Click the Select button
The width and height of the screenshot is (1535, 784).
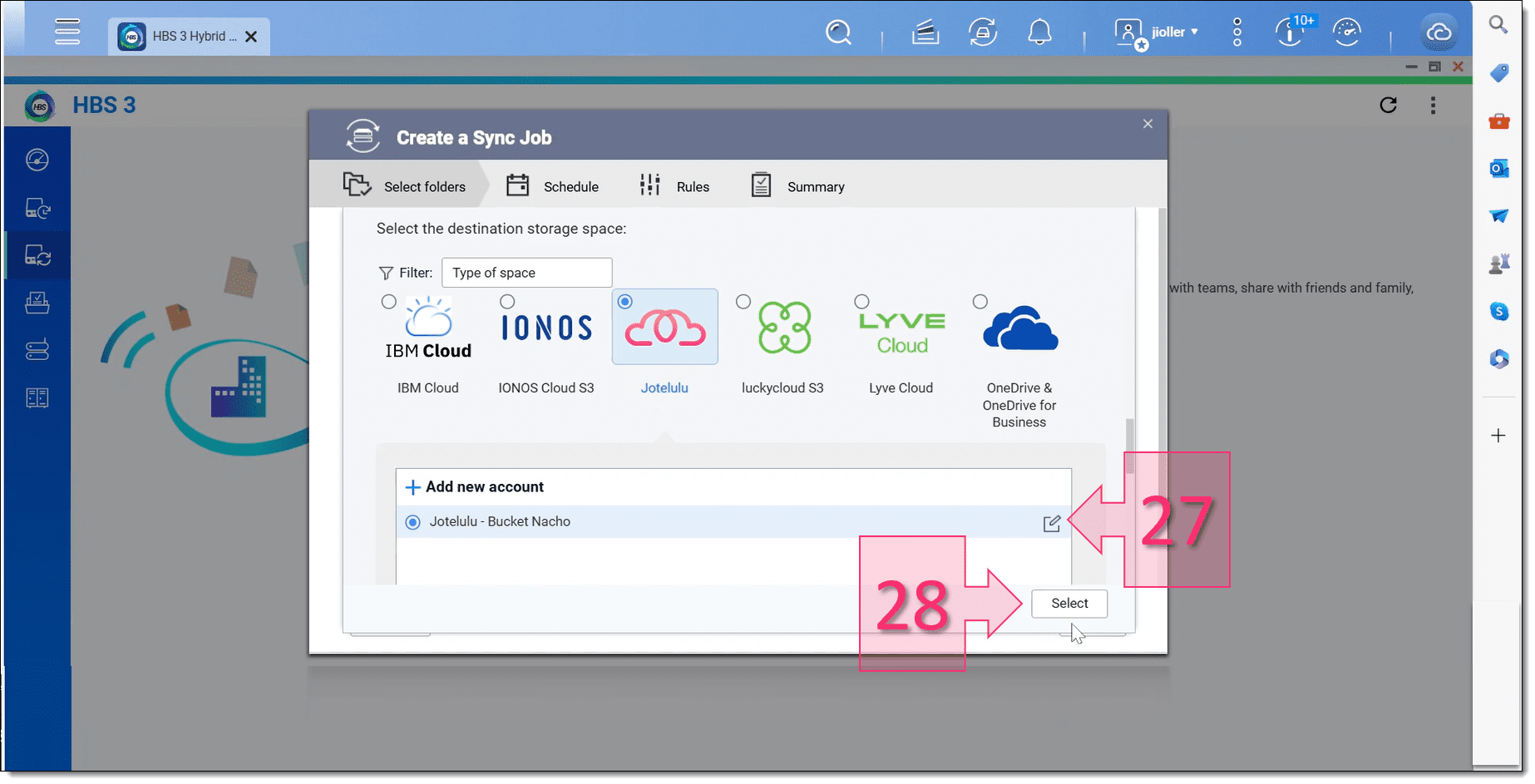point(1069,604)
